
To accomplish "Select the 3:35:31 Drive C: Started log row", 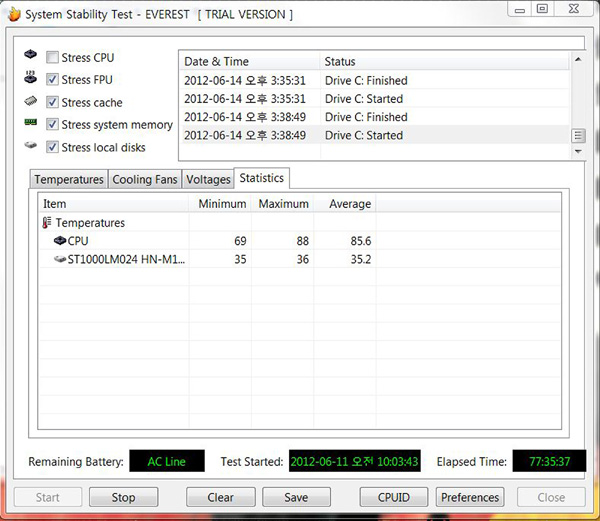I will coord(375,99).
